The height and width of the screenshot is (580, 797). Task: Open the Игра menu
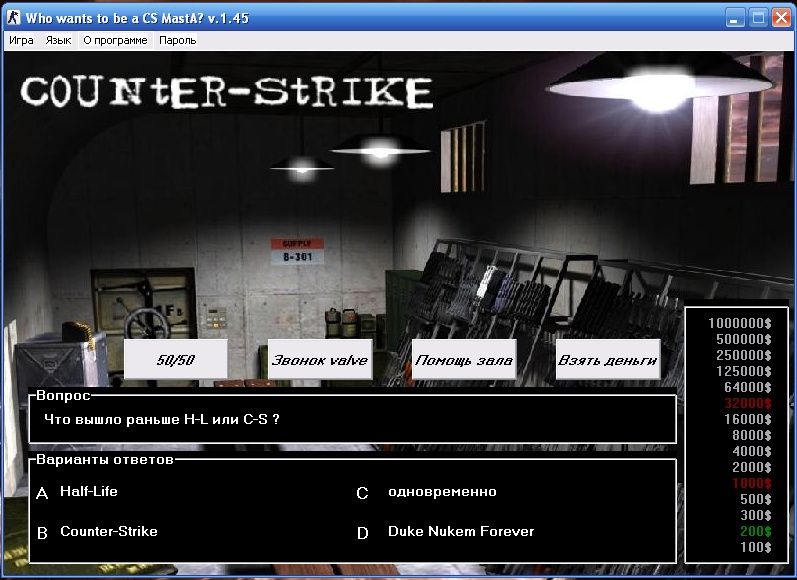(21, 41)
